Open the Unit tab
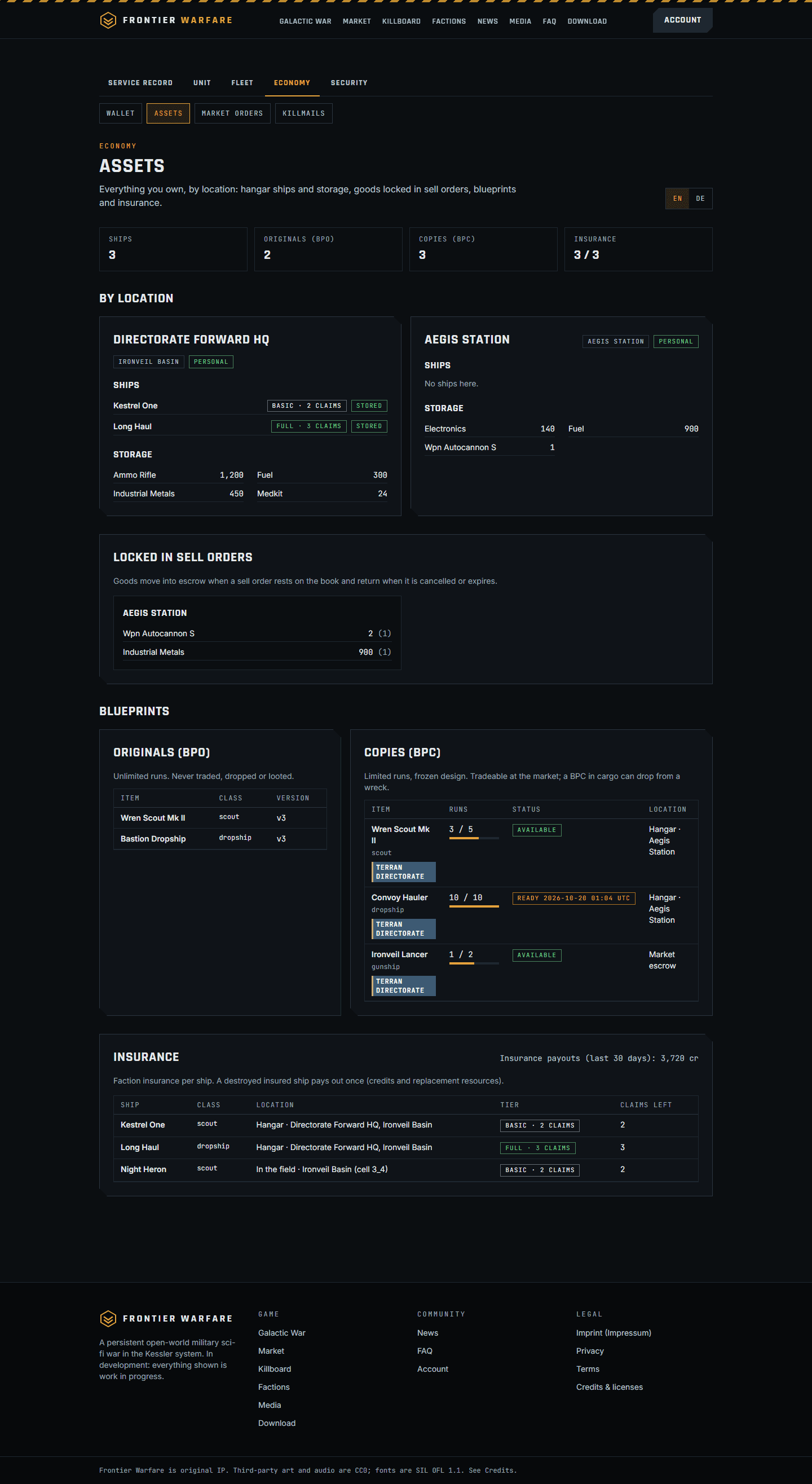 [202, 83]
